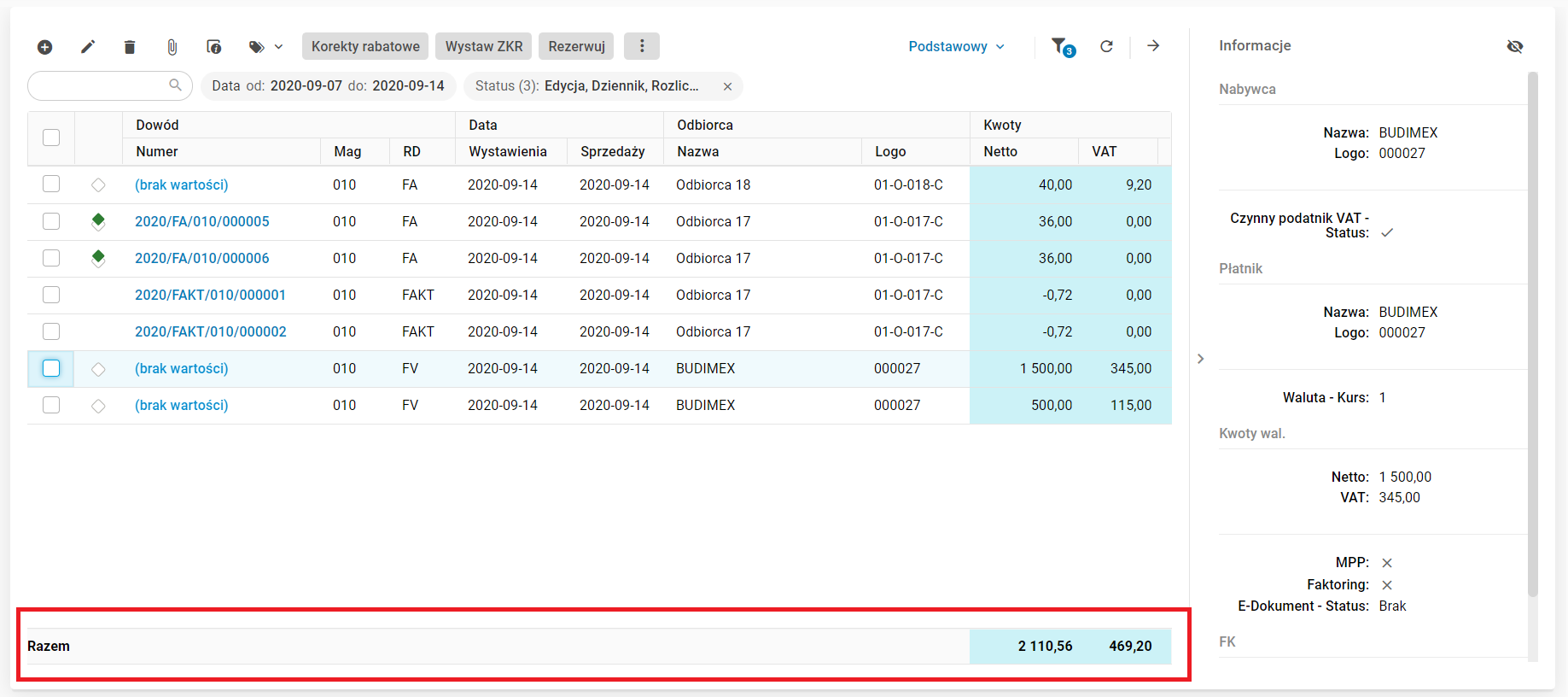This screenshot has height=697, width=1568.
Task: Open document 2020/FAKT/010/000001
Action: [x=211, y=295]
